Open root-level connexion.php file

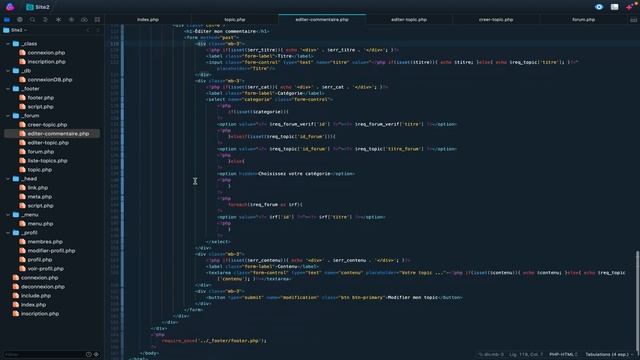point(36,278)
